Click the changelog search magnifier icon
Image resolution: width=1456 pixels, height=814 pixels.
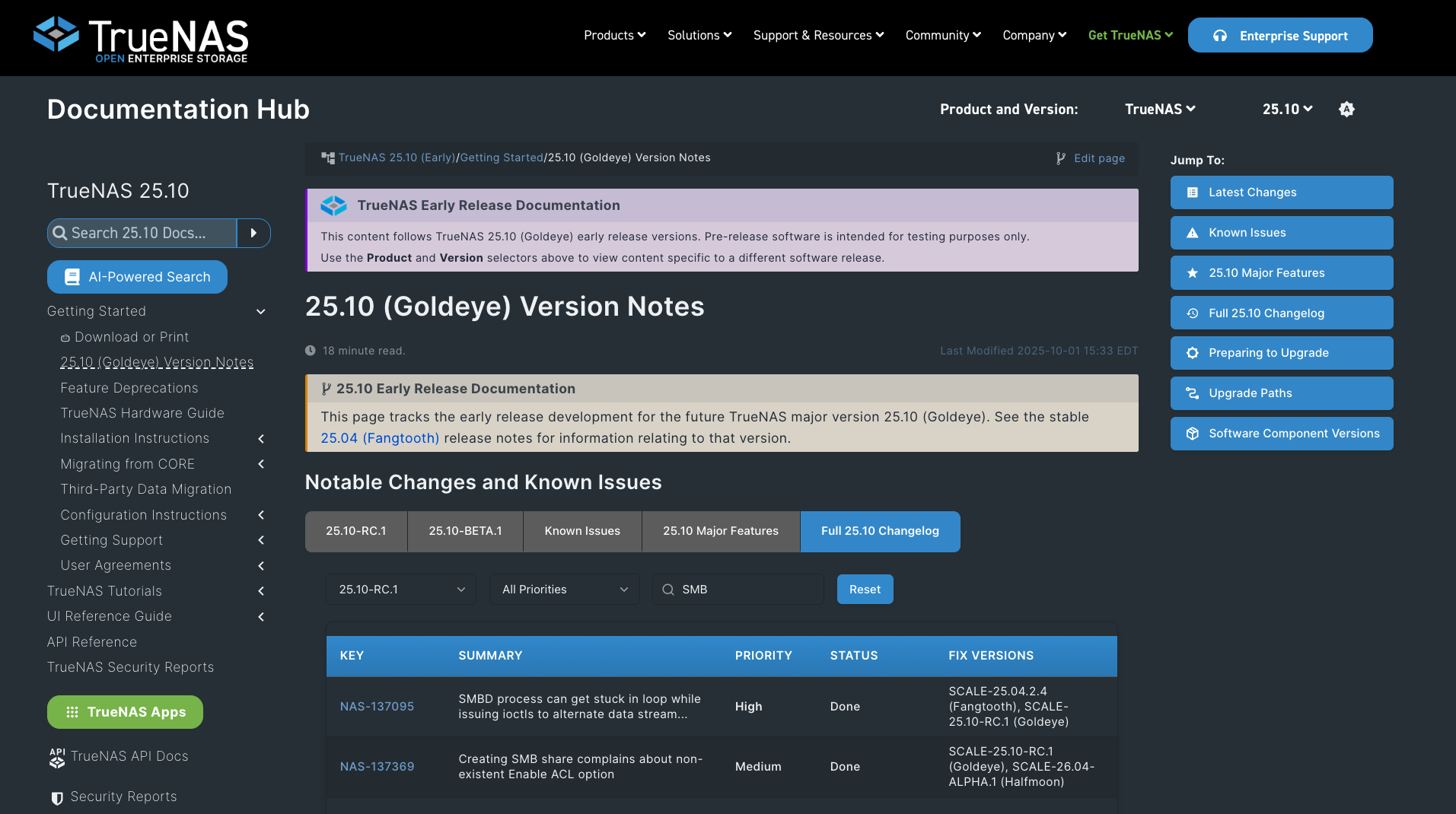668,590
